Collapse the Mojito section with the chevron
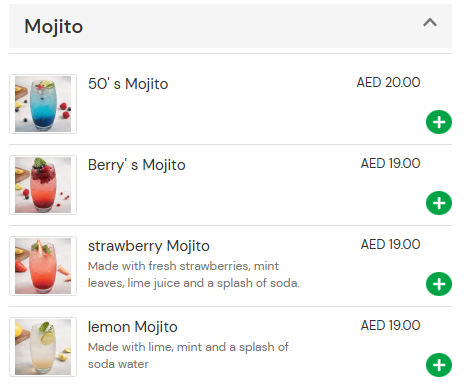 point(430,23)
